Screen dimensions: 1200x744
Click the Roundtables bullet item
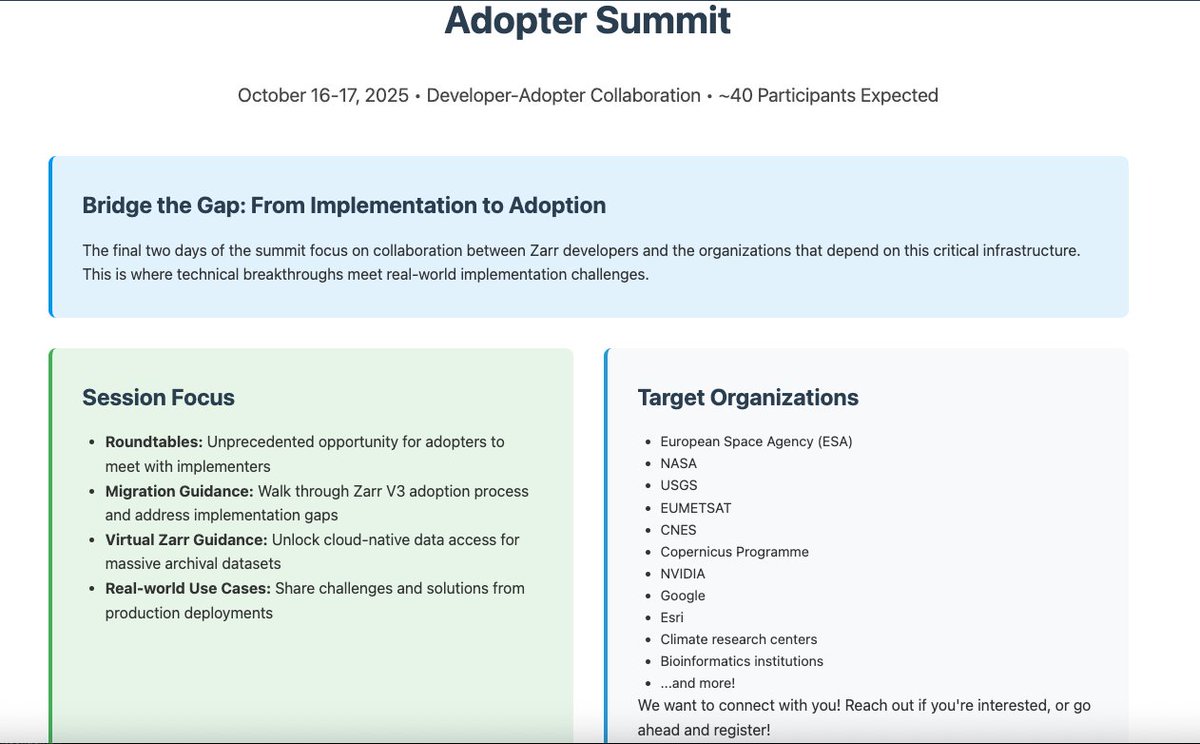click(305, 454)
